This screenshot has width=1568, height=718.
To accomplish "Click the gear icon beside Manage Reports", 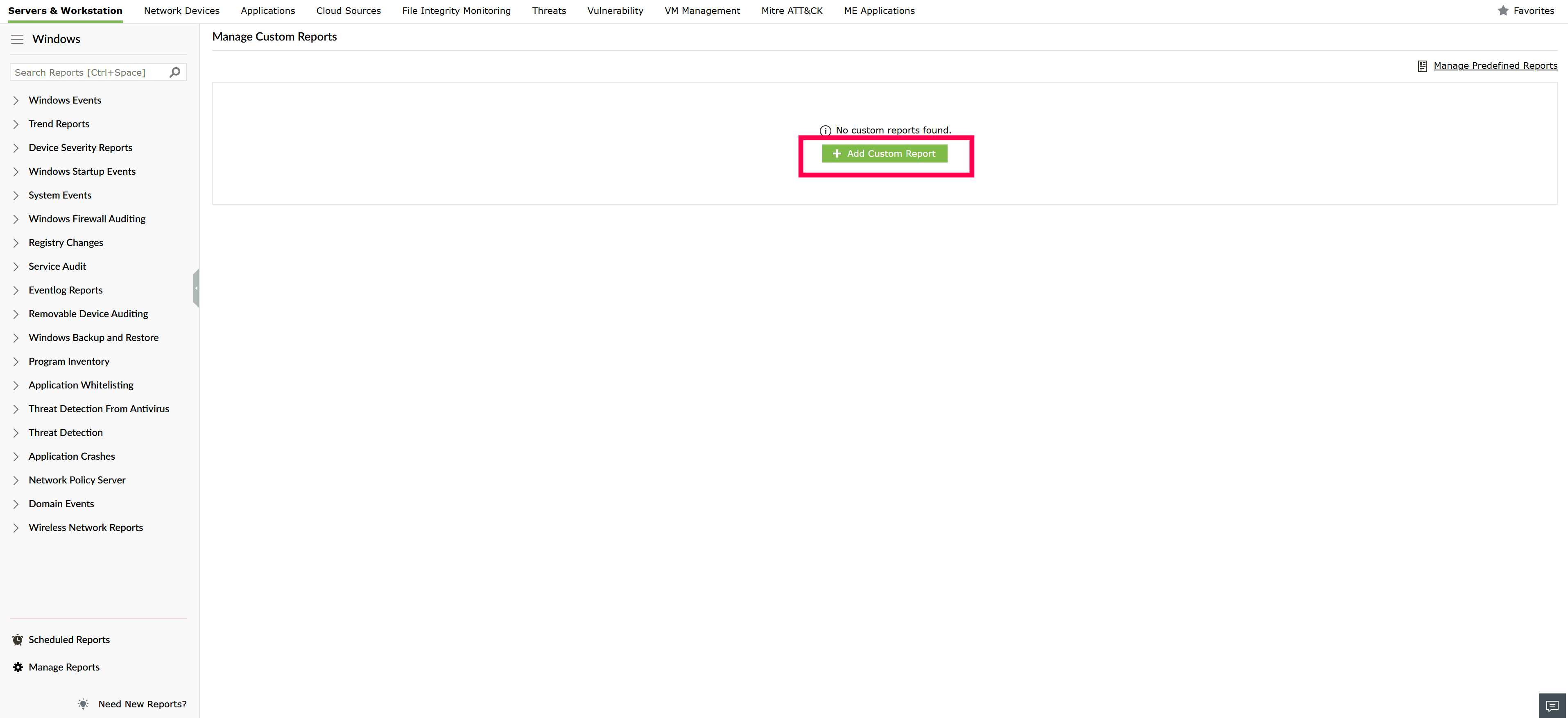I will (18, 667).
